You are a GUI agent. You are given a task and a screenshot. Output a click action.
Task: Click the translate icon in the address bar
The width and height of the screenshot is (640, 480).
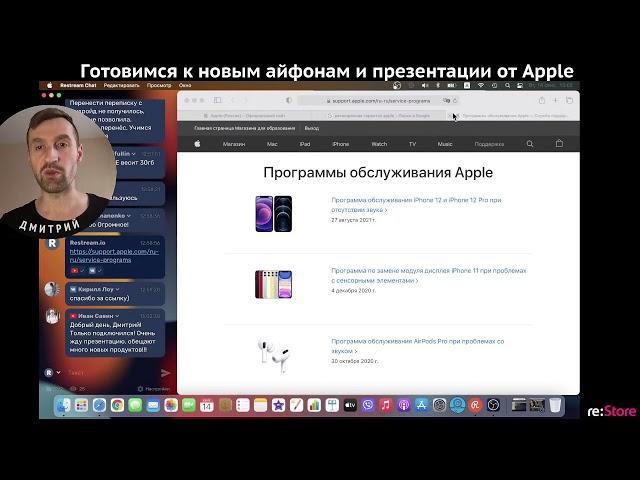(446, 100)
